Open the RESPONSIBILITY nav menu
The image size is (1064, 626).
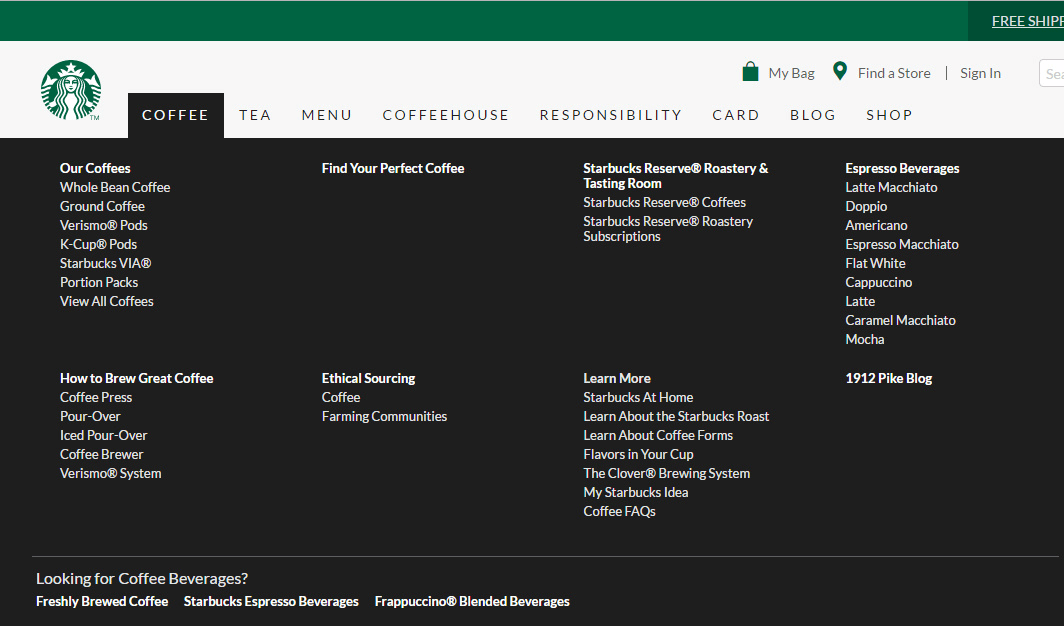click(x=611, y=115)
